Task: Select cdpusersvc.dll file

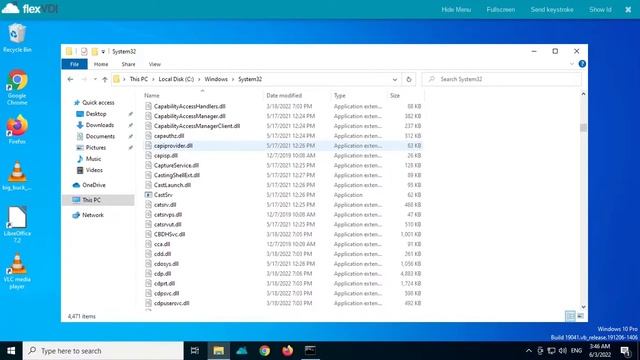Action: click(171, 303)
